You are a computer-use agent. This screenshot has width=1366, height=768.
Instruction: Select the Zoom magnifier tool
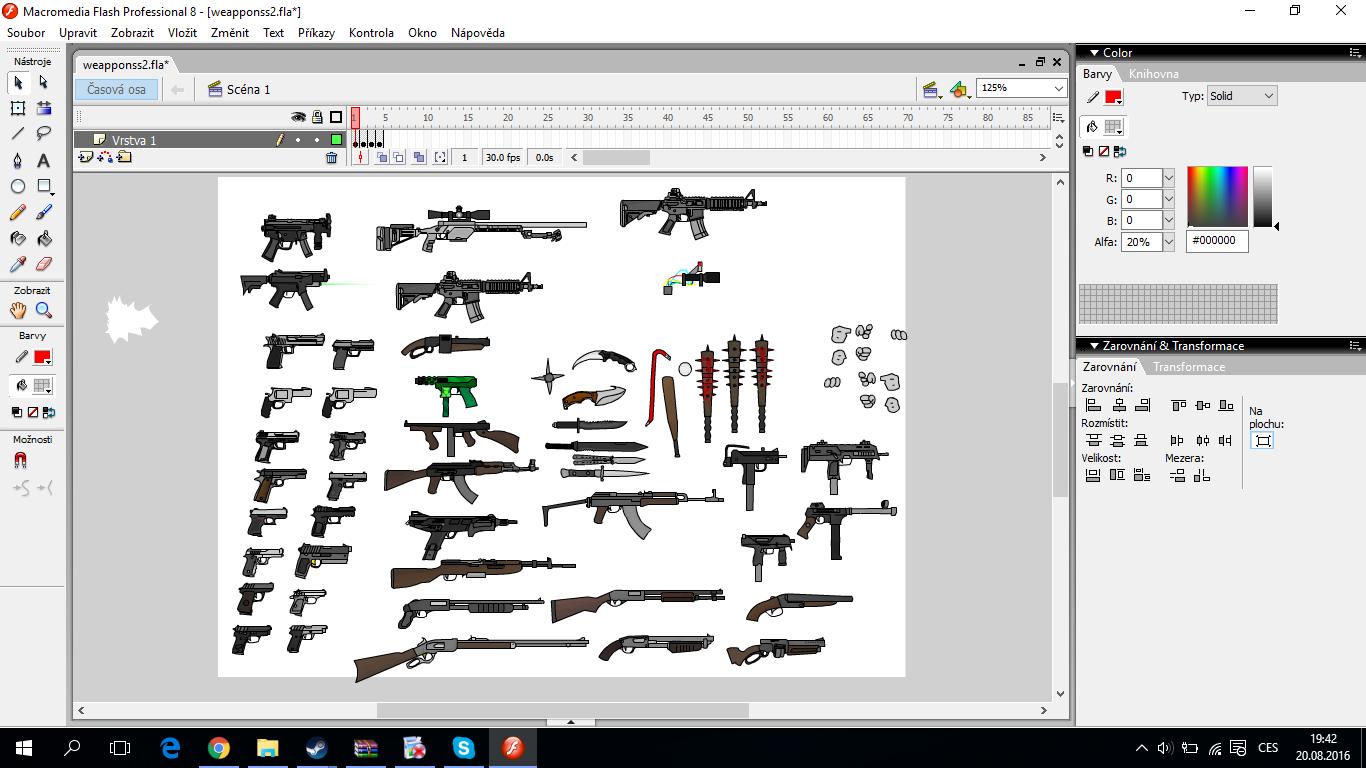pyautogui.click(x=44, y=310)
